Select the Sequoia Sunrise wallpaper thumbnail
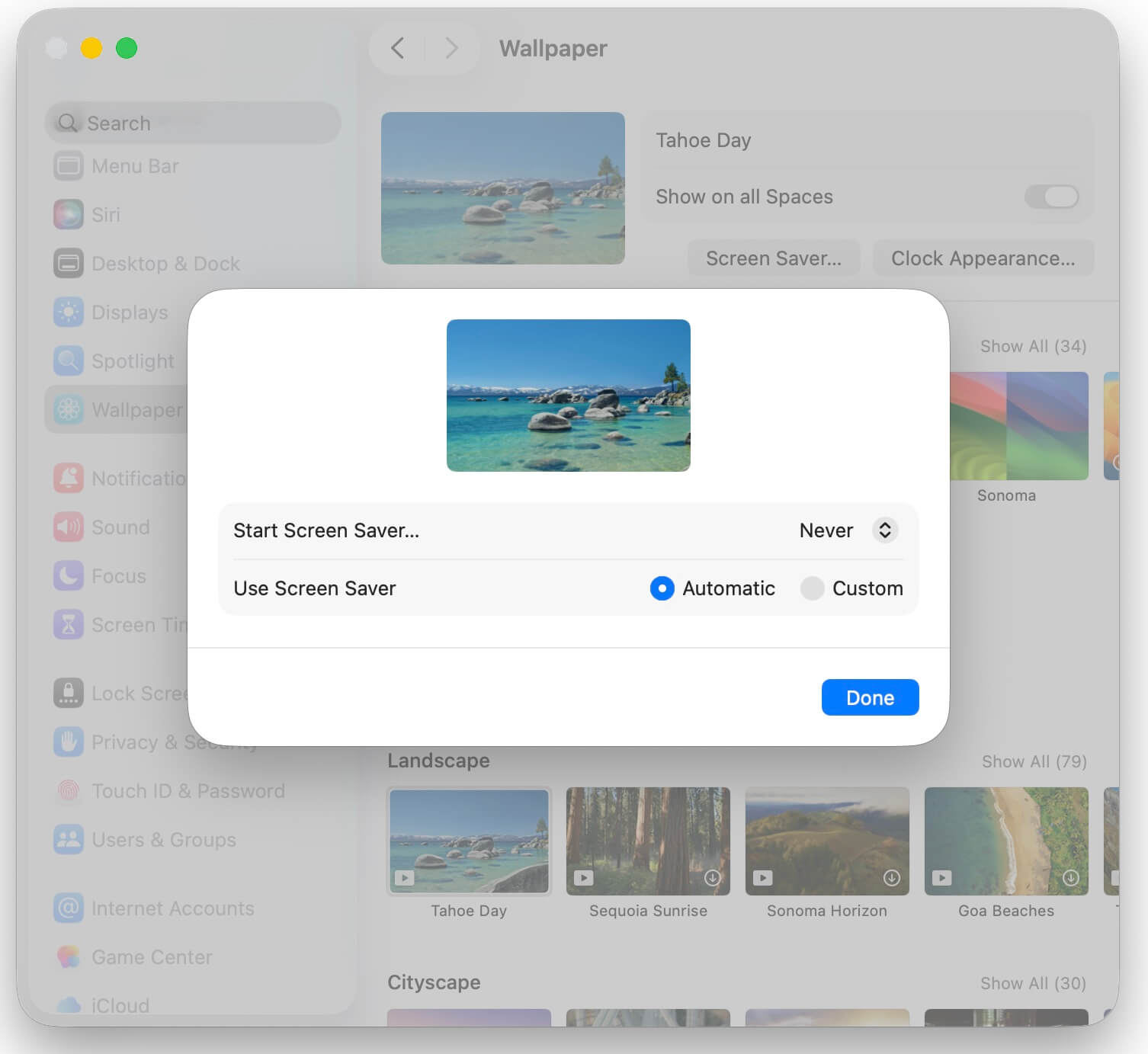 pyautogui.click(x=647, y=841)
